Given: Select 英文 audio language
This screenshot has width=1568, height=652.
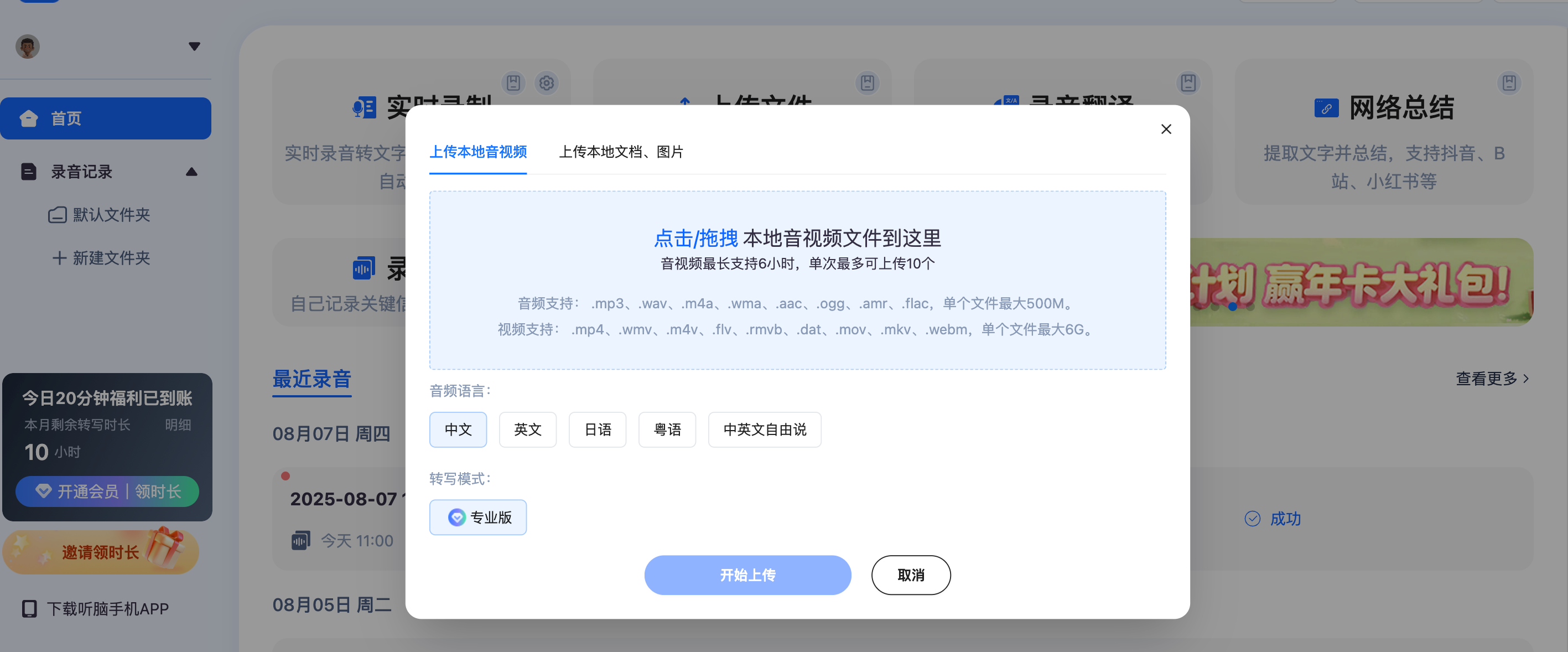Looking at the screenshot, I should pos(528,430).
